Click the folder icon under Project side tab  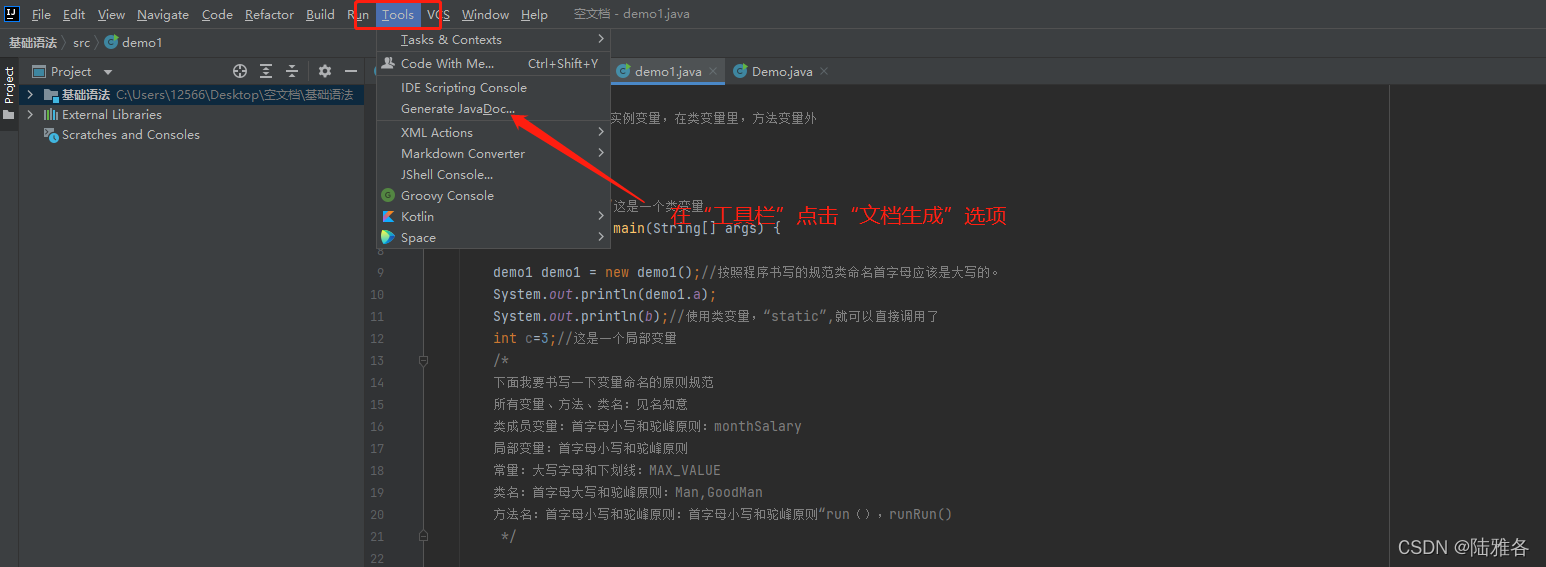(9, 115)
